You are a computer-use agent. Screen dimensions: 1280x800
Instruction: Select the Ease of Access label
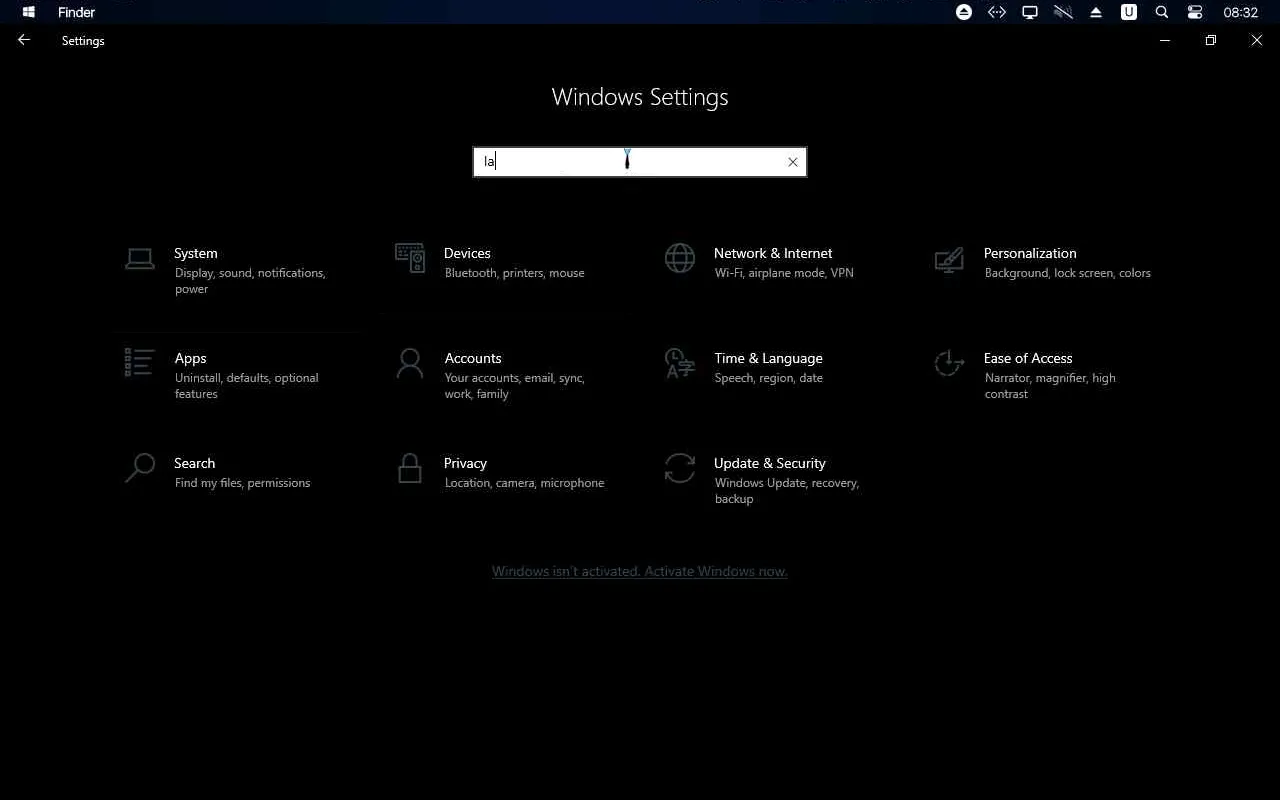pyautogui.click(x=1028, y=358)
